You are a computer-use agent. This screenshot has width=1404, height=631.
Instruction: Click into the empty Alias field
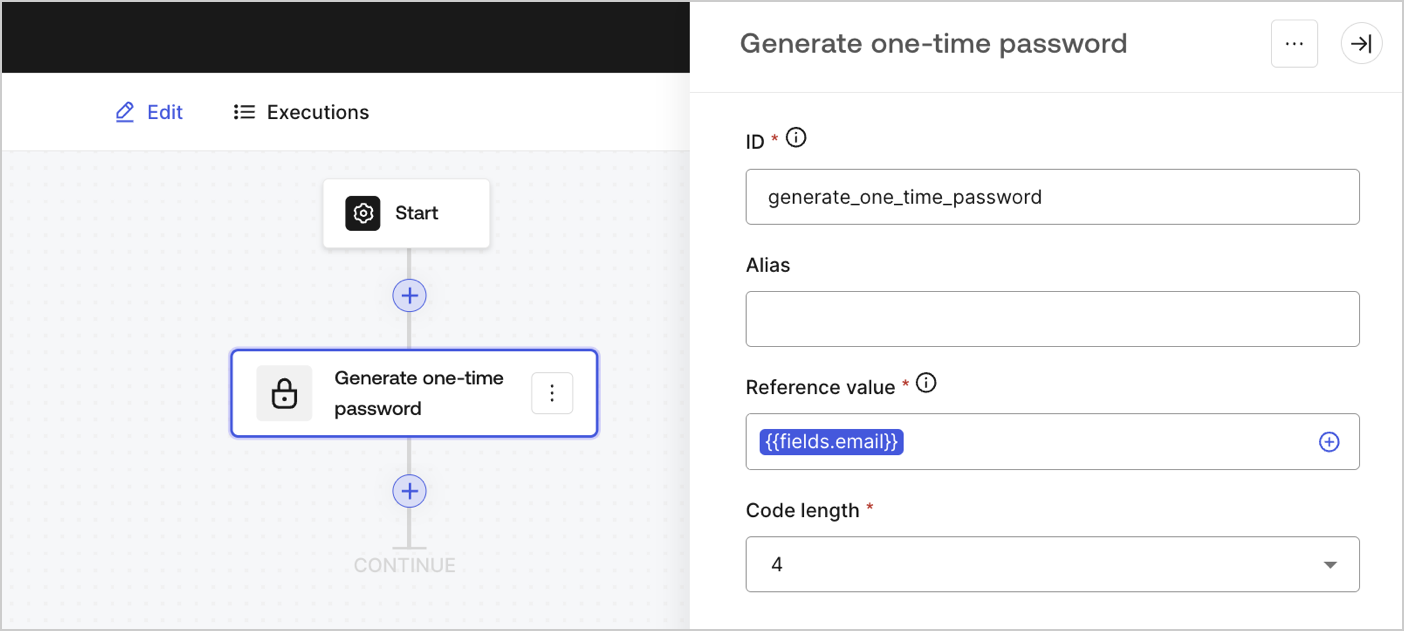pos(1052,319)
